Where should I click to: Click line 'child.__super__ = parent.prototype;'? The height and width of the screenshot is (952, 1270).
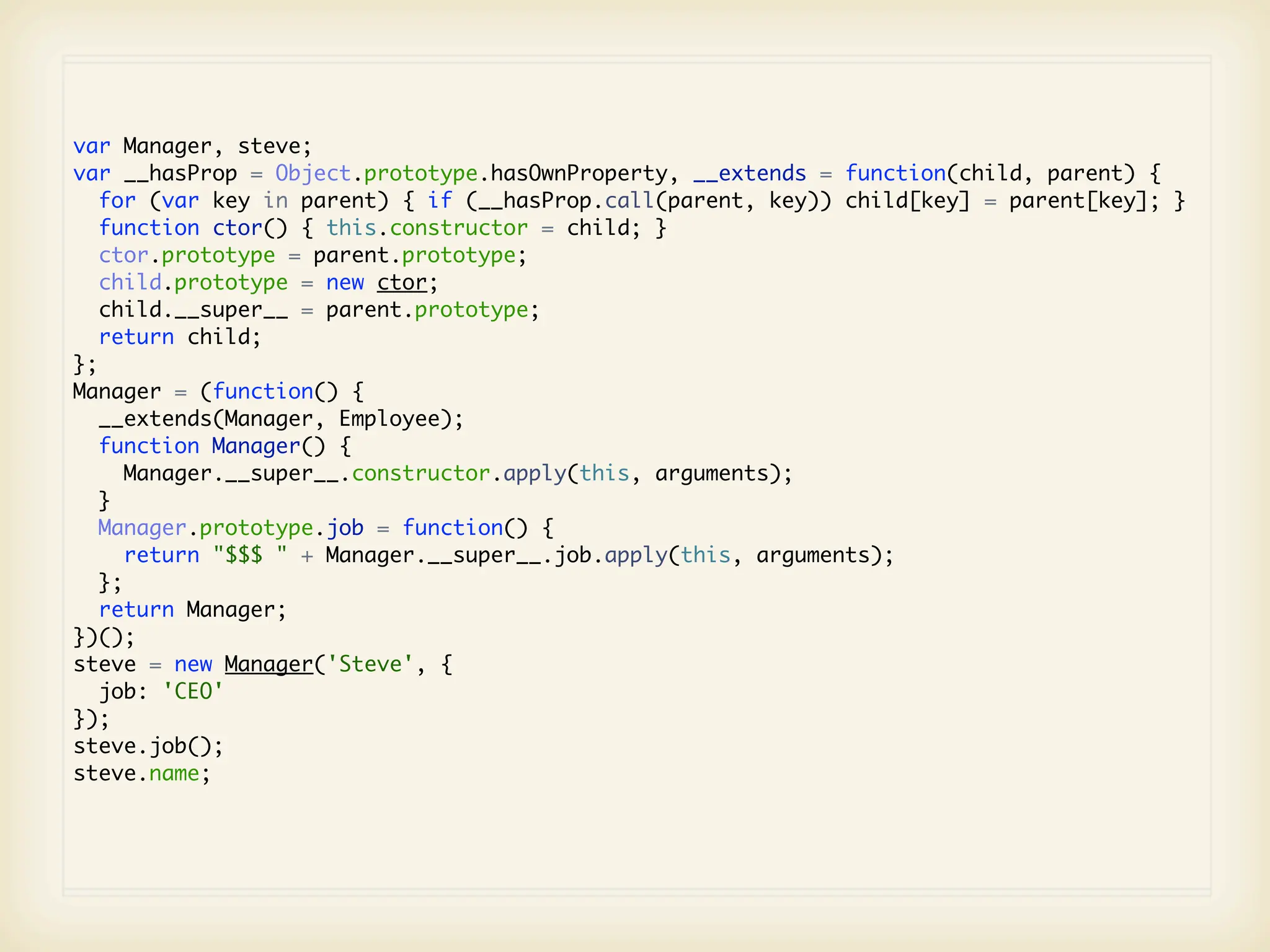coord(319,310)
